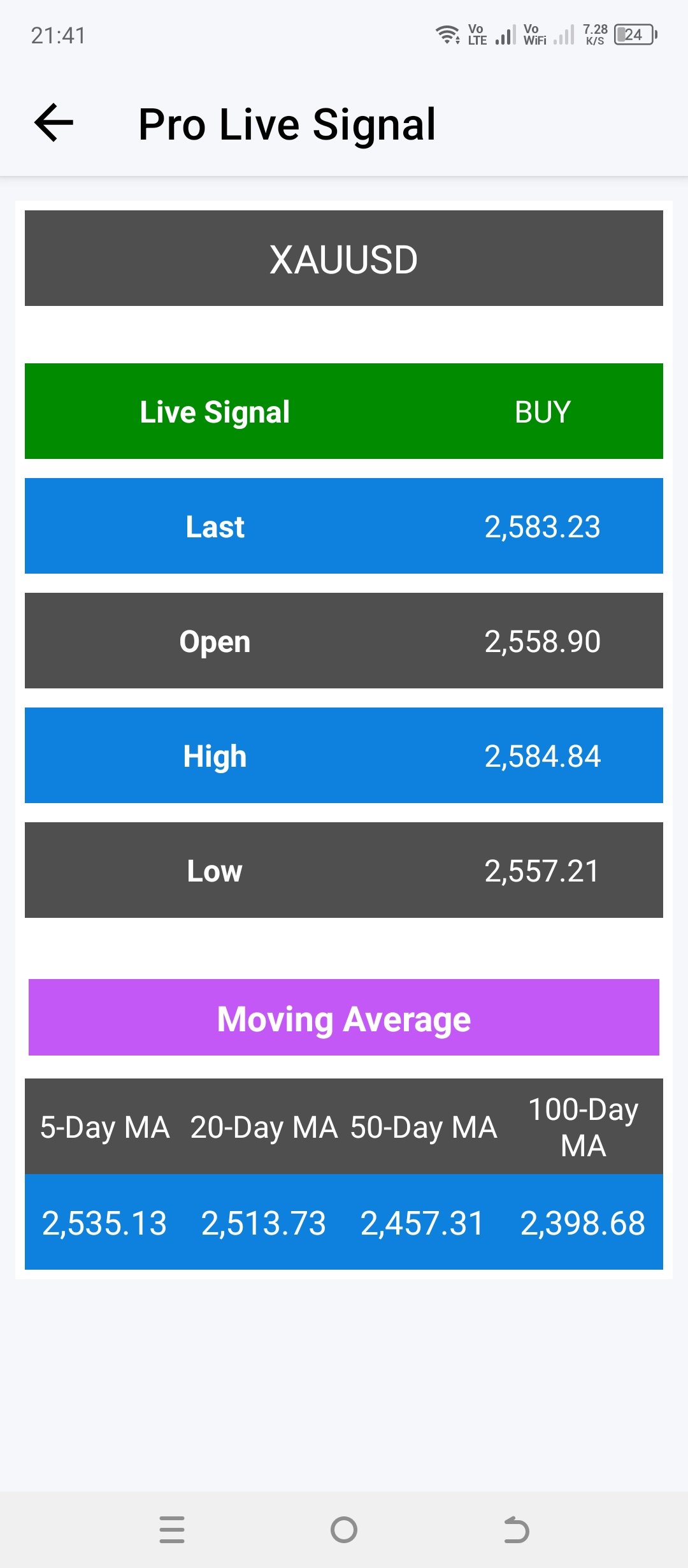Tap the Wi-Fi status icon
Screen dimensions: 688x1568
[x=448, y=34]
